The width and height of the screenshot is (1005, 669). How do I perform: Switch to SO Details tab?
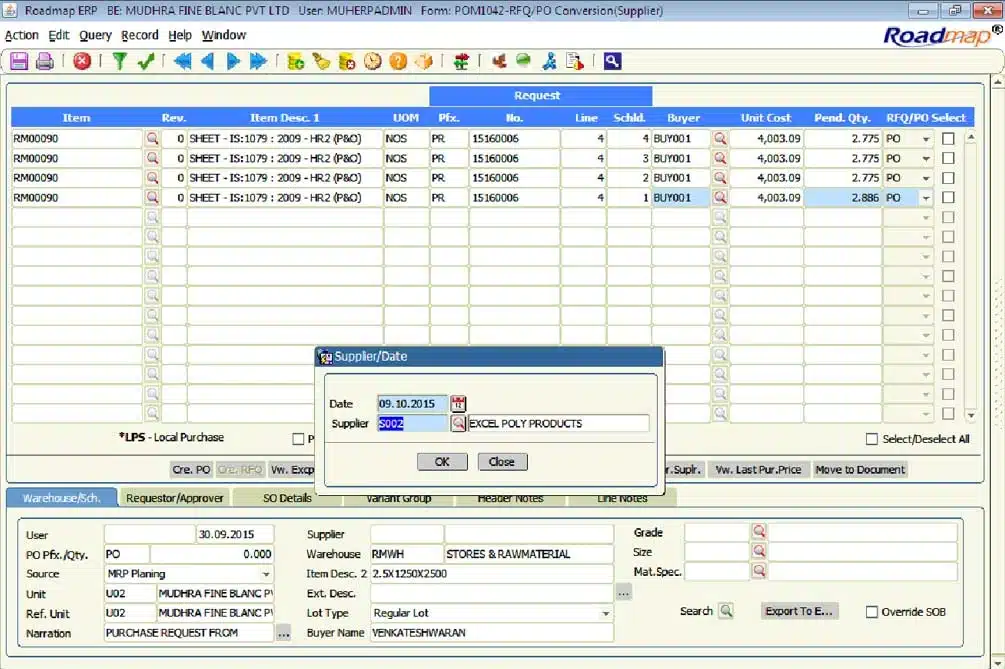click(287, 498)
